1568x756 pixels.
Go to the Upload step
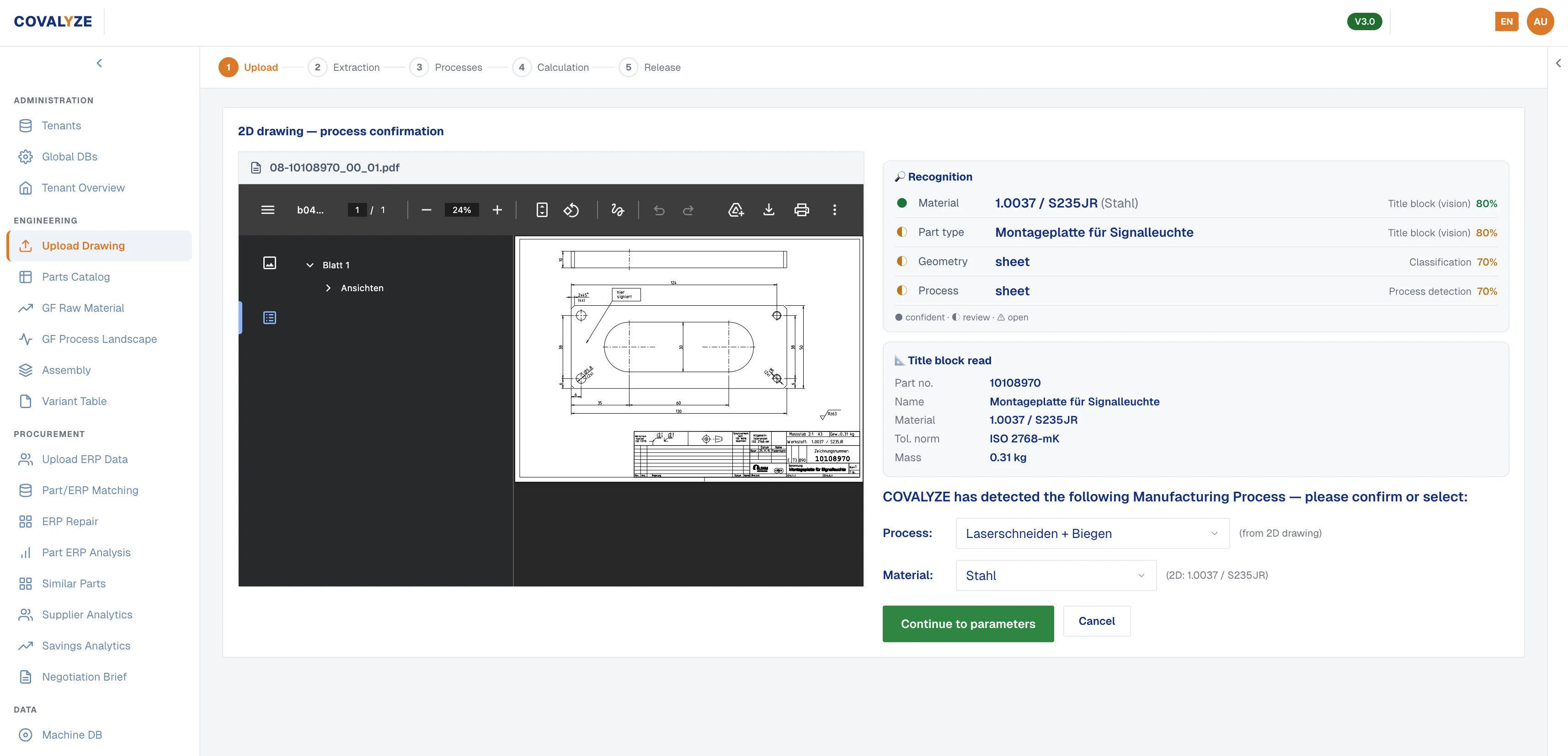pyautogui.click(x=248, y=67)
